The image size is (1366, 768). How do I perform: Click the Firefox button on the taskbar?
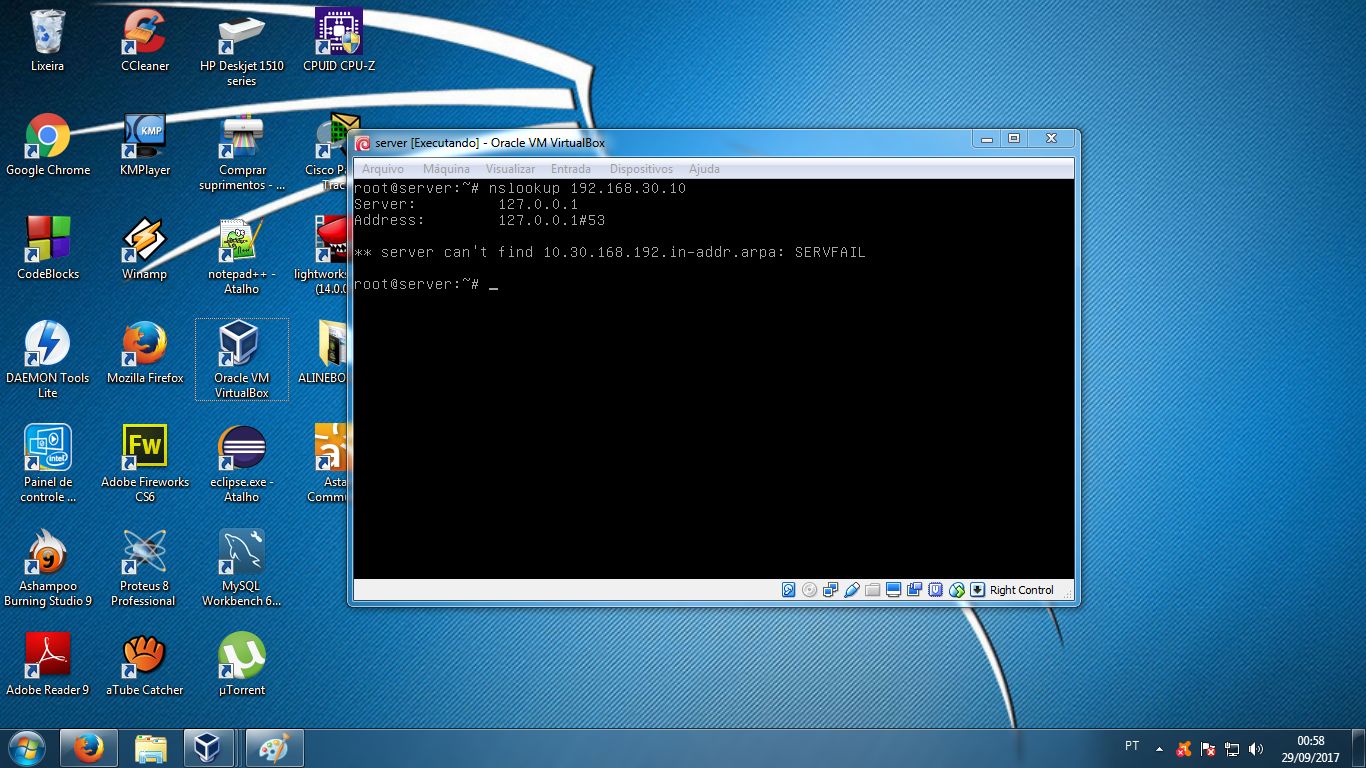89,748
